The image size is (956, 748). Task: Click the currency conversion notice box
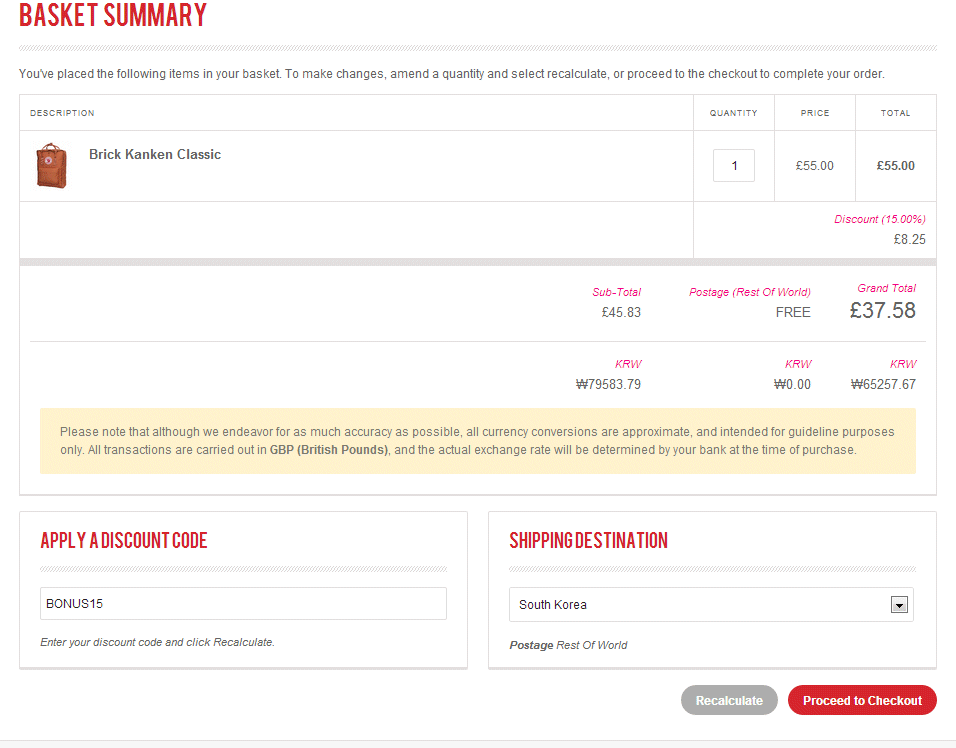point(477,441)
